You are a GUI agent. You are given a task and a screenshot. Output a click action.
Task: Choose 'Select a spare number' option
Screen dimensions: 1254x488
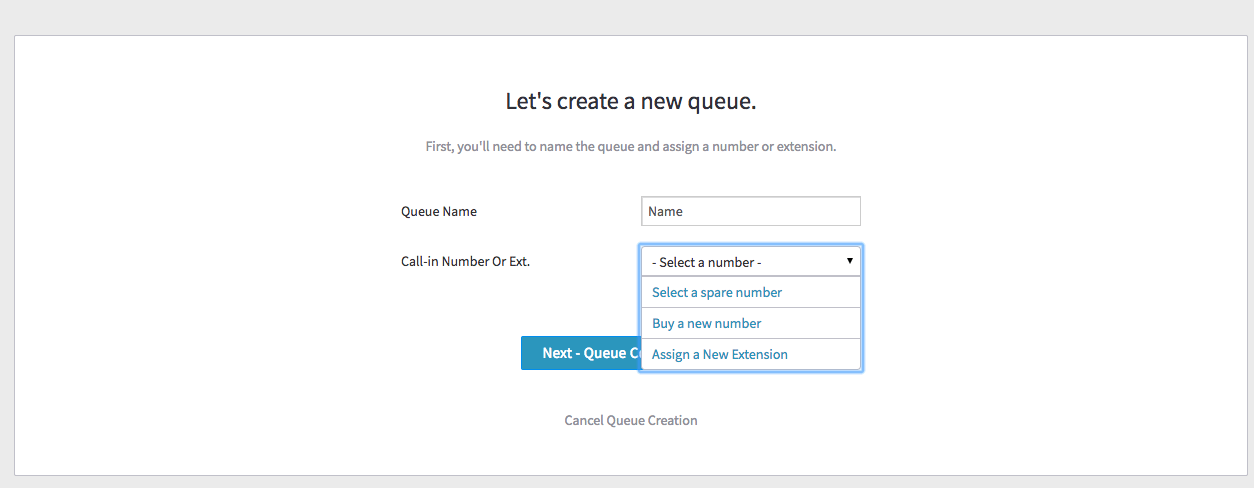pos(750,292)
